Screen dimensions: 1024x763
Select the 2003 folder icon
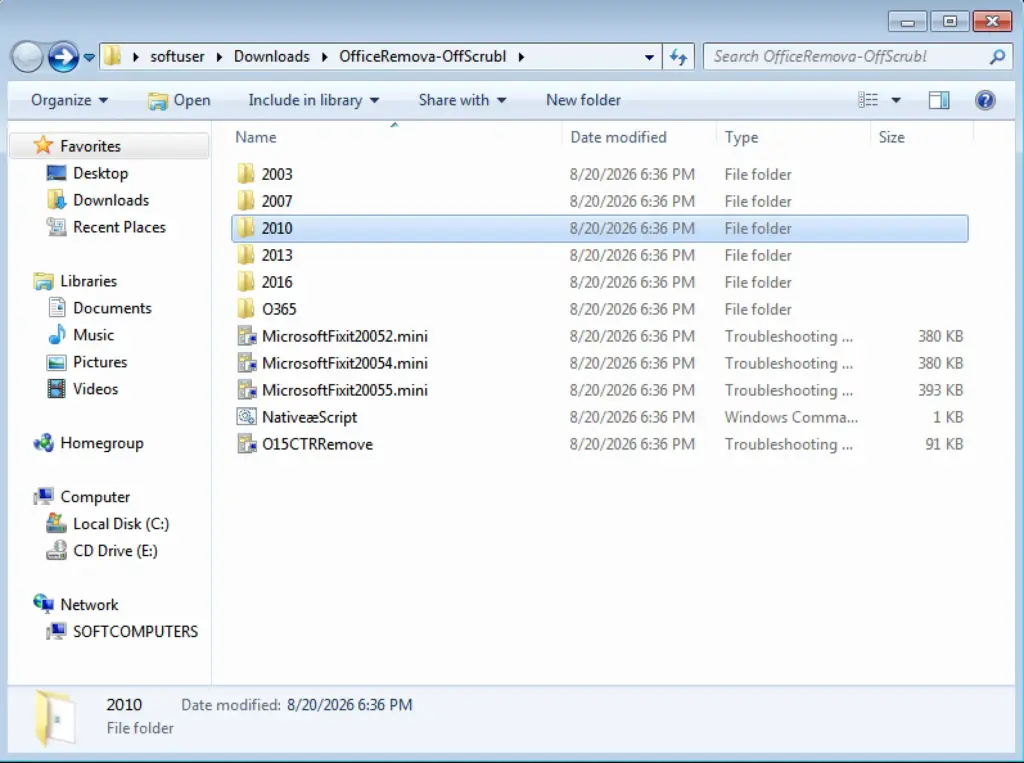[246, 174]
